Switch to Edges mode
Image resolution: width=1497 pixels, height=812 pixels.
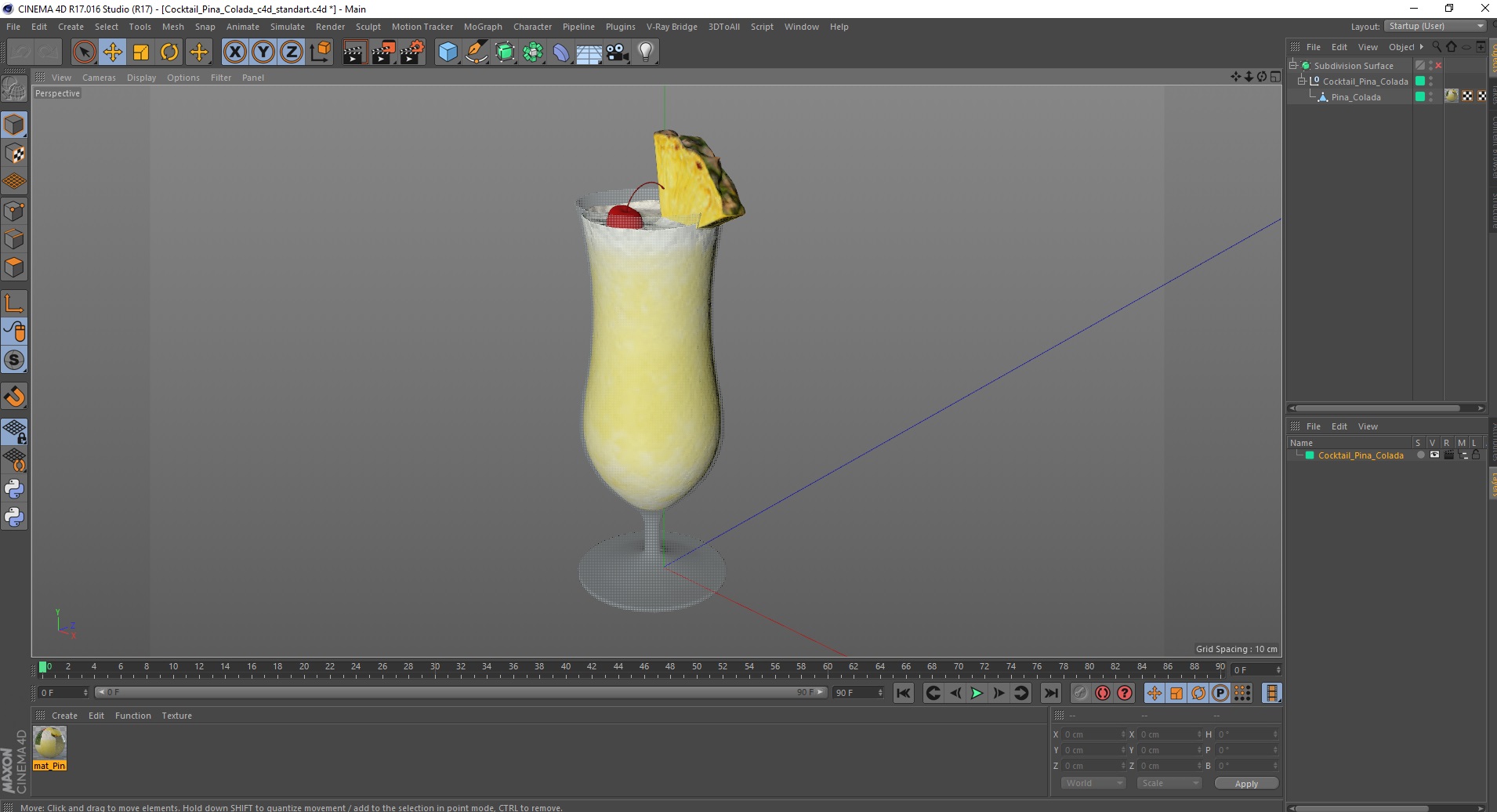[14, 239]
